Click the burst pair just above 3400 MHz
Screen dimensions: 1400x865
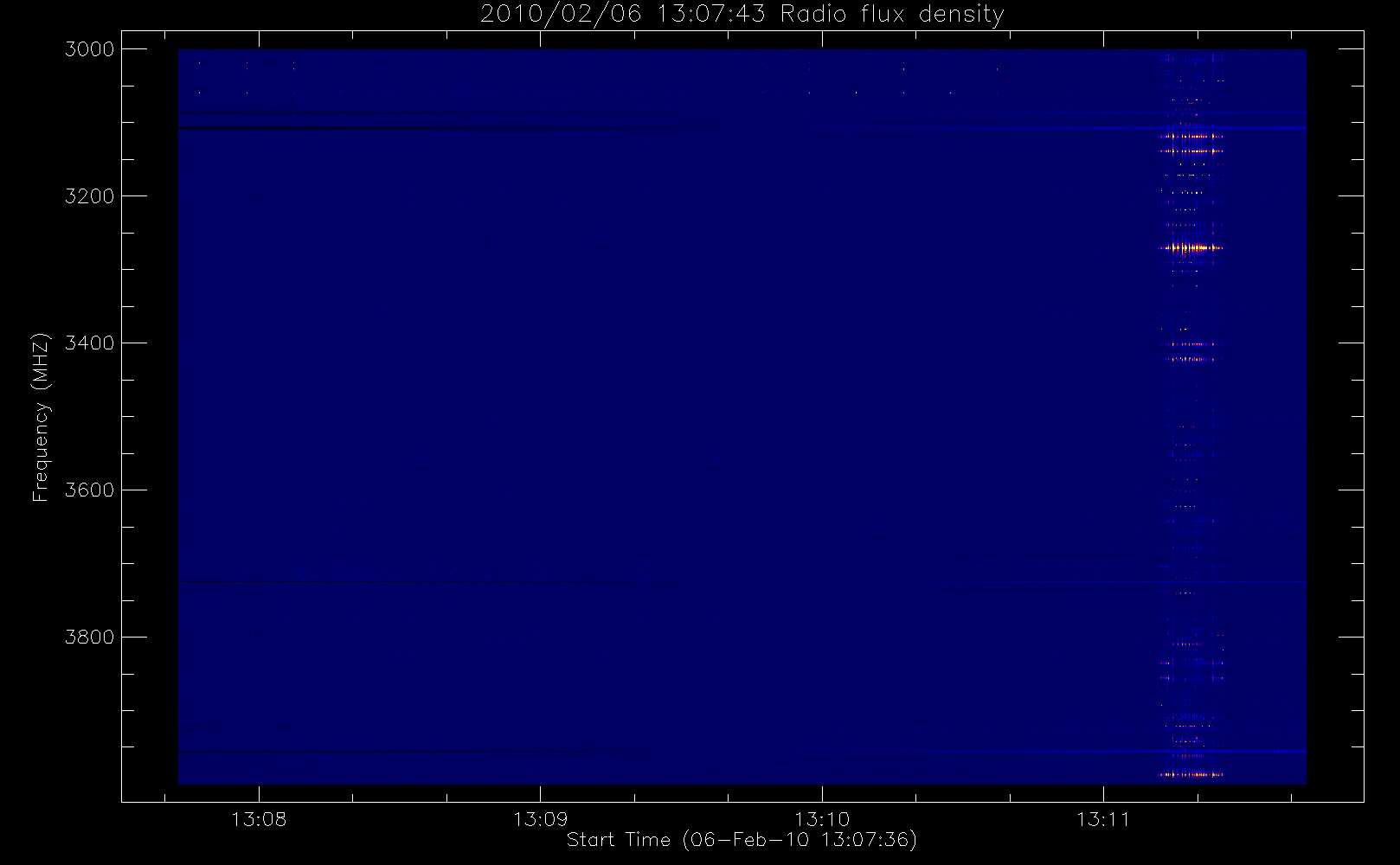(x=1191, y=351)
